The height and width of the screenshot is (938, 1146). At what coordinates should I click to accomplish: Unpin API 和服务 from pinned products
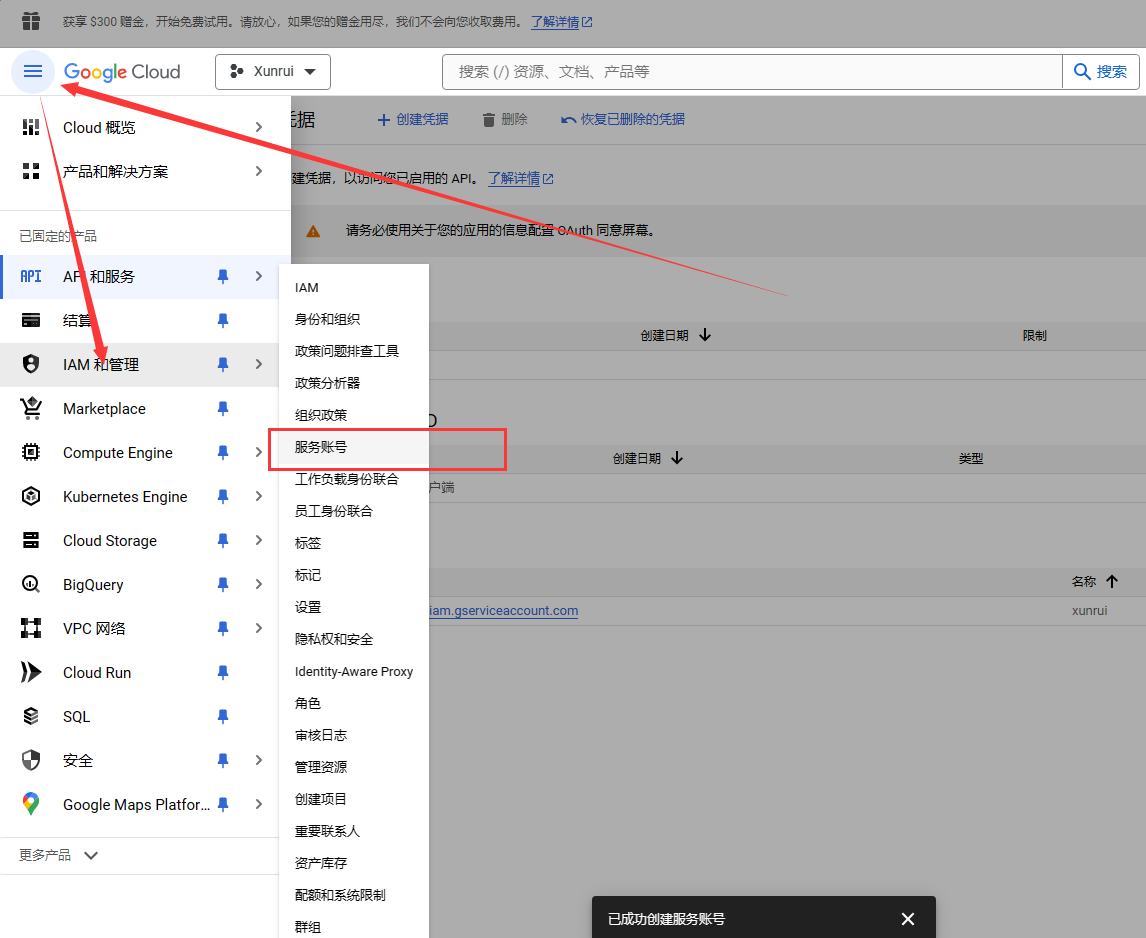pyautogui.click(x=223, y=276)
